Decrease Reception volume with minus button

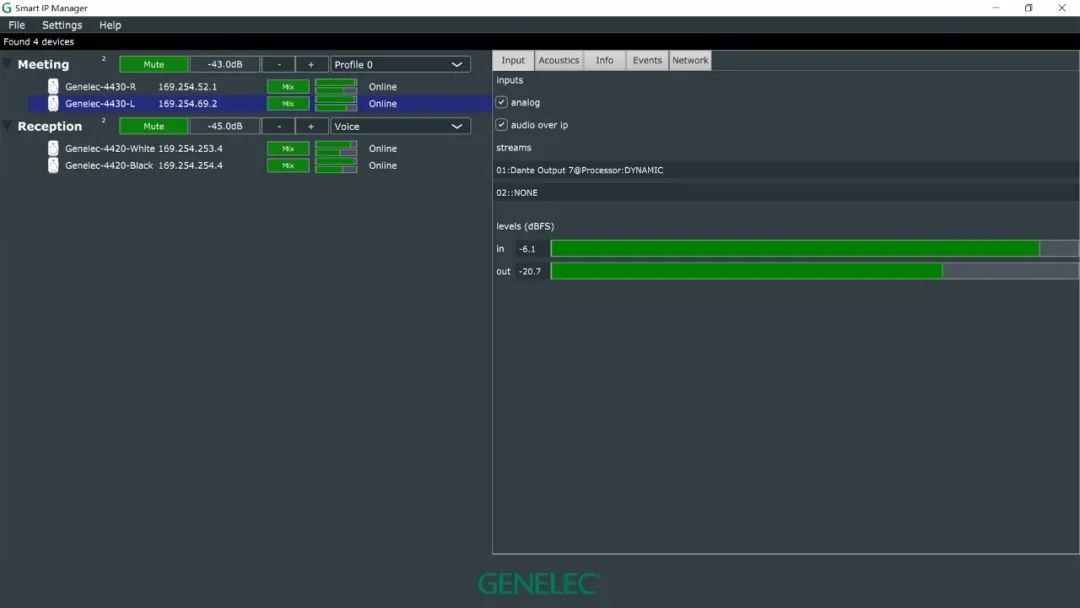[279, 126]
